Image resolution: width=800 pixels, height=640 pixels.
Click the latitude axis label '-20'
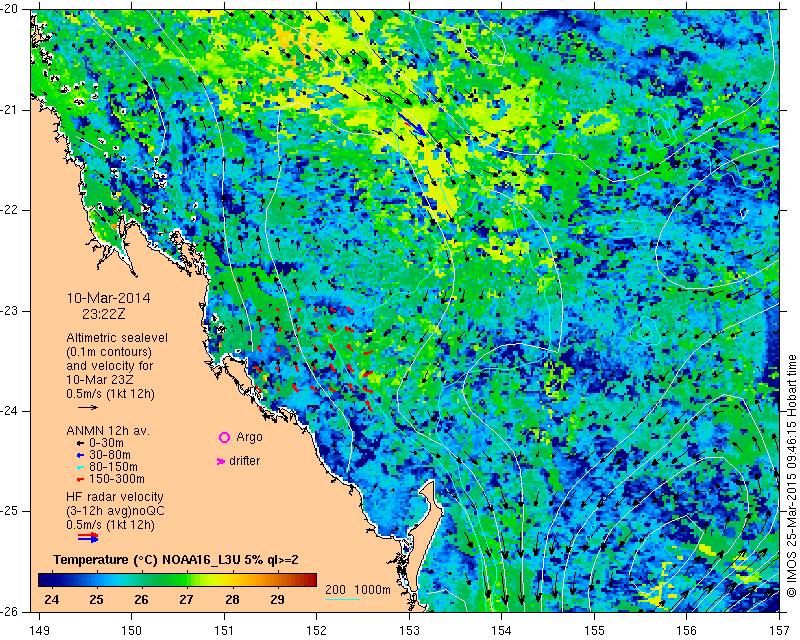point(9,10)
